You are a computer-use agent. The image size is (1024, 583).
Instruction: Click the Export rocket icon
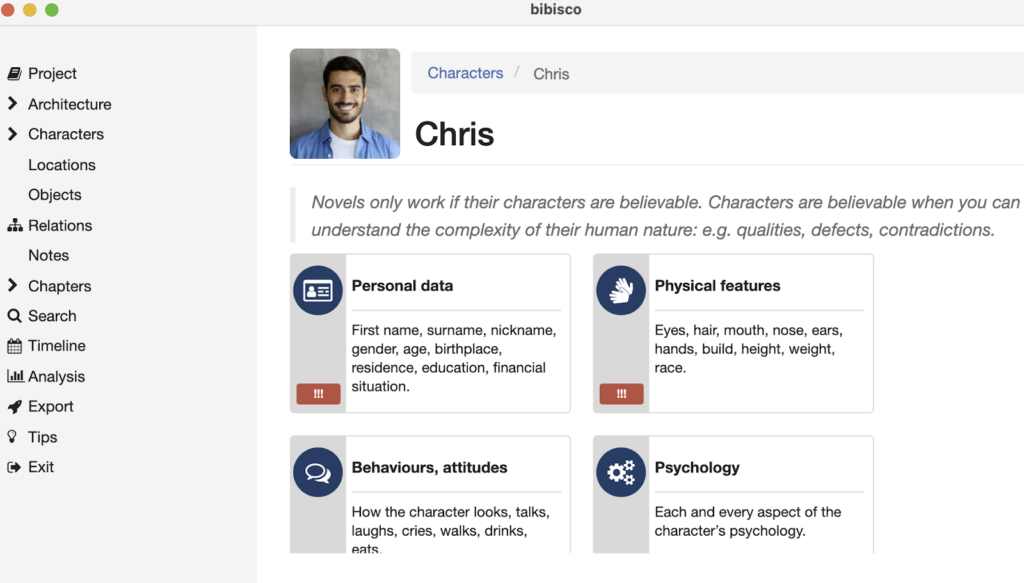[14, 407]
